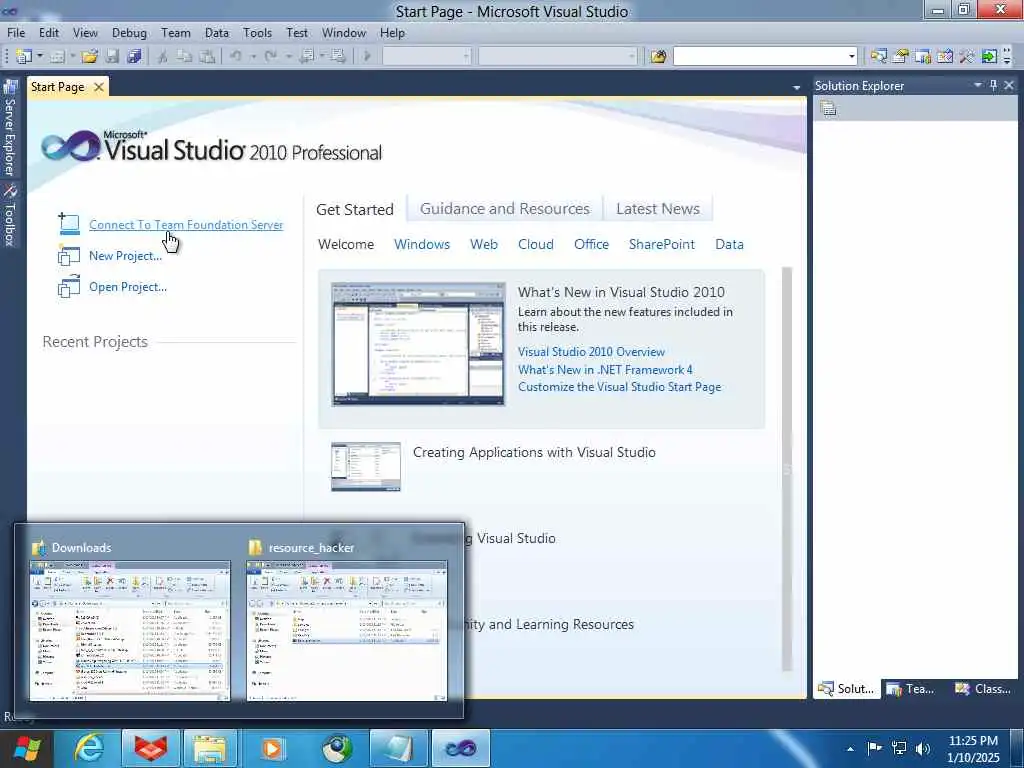This screenshot has height=768, width=1024.
Task: Open the Solution Platforms combo box
Action: (558, 57)
